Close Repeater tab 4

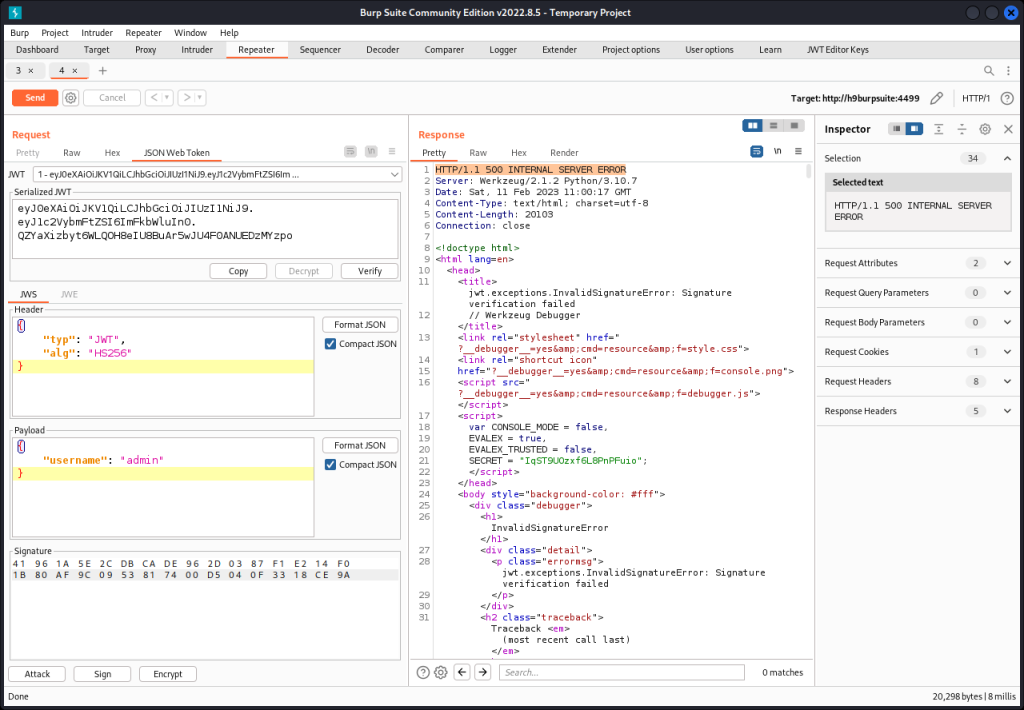coord(74,71)
